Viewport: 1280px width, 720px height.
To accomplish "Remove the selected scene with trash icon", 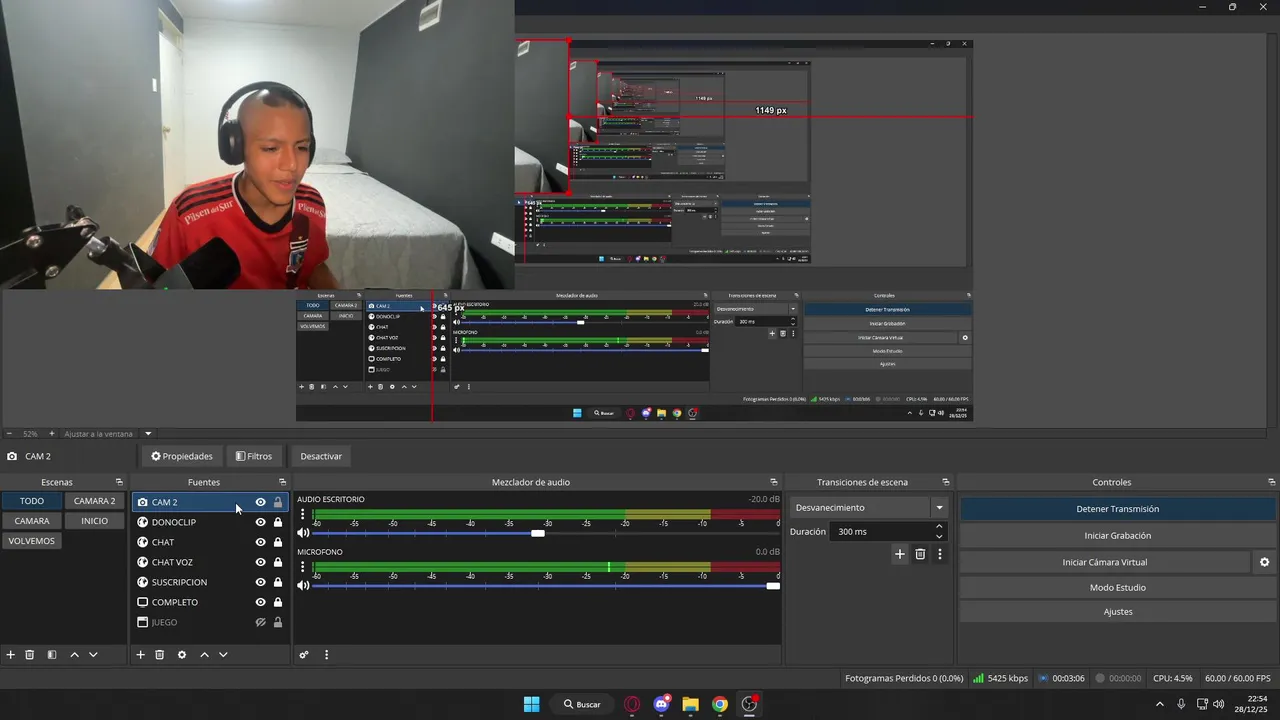I will coord(30,655).
